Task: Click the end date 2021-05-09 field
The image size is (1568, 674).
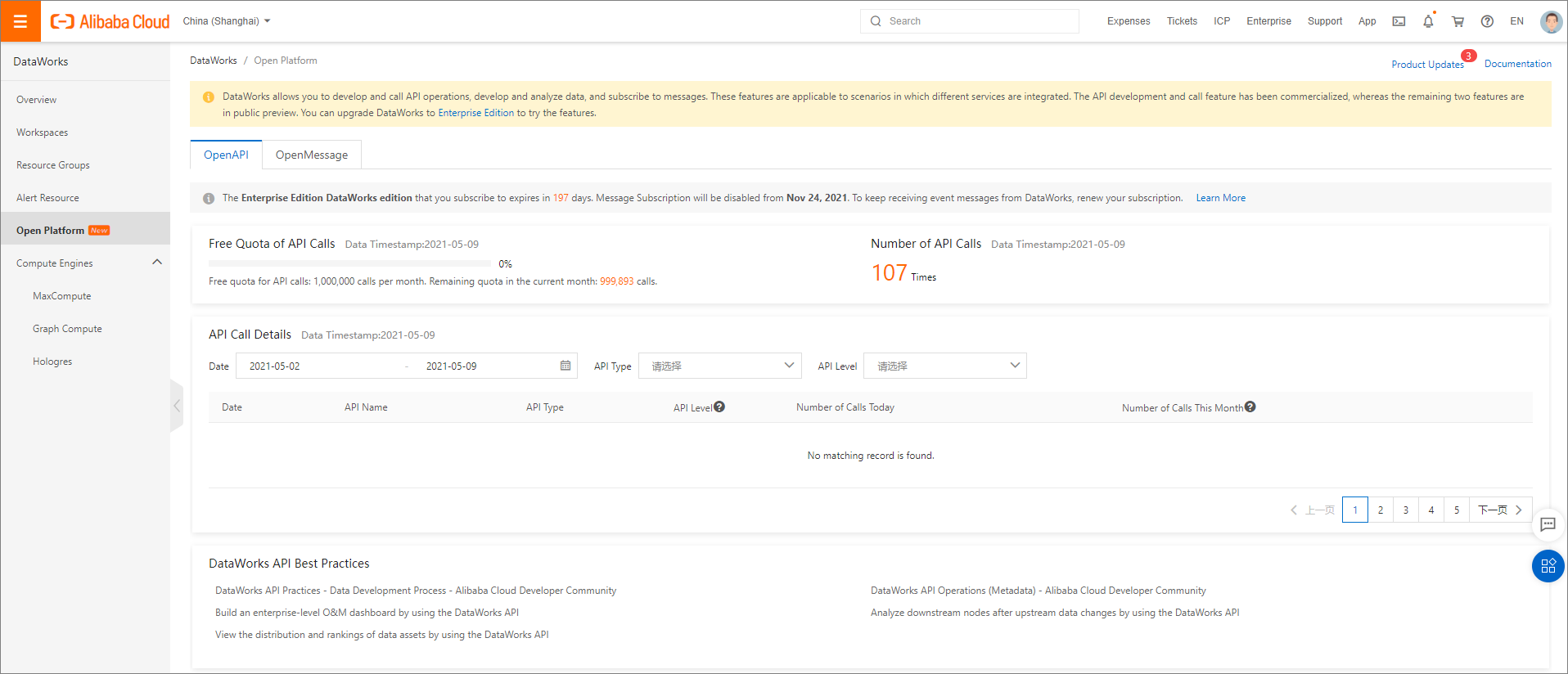Action: (x=451, y=366)
